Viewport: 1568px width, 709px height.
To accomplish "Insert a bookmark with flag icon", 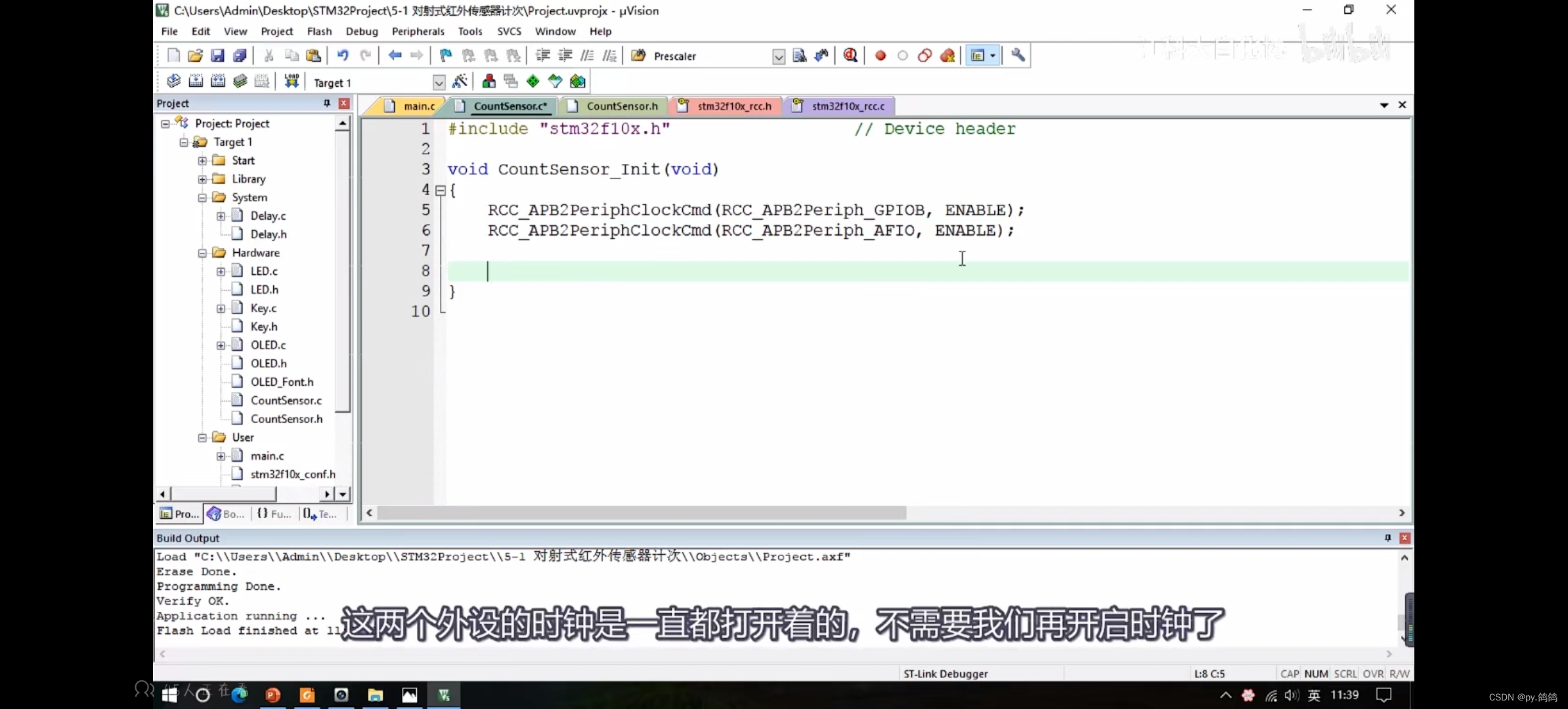I will pos(446,56).
